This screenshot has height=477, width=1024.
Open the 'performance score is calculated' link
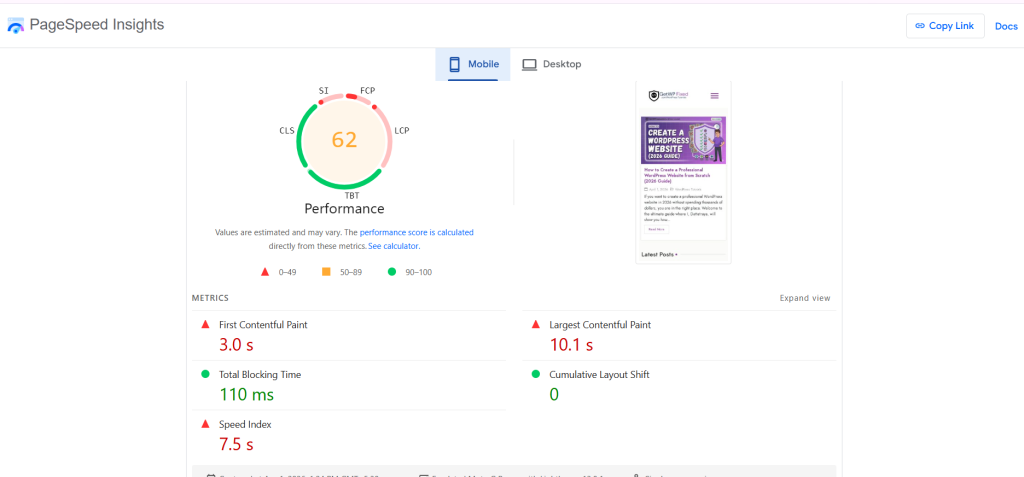[417, 232]
